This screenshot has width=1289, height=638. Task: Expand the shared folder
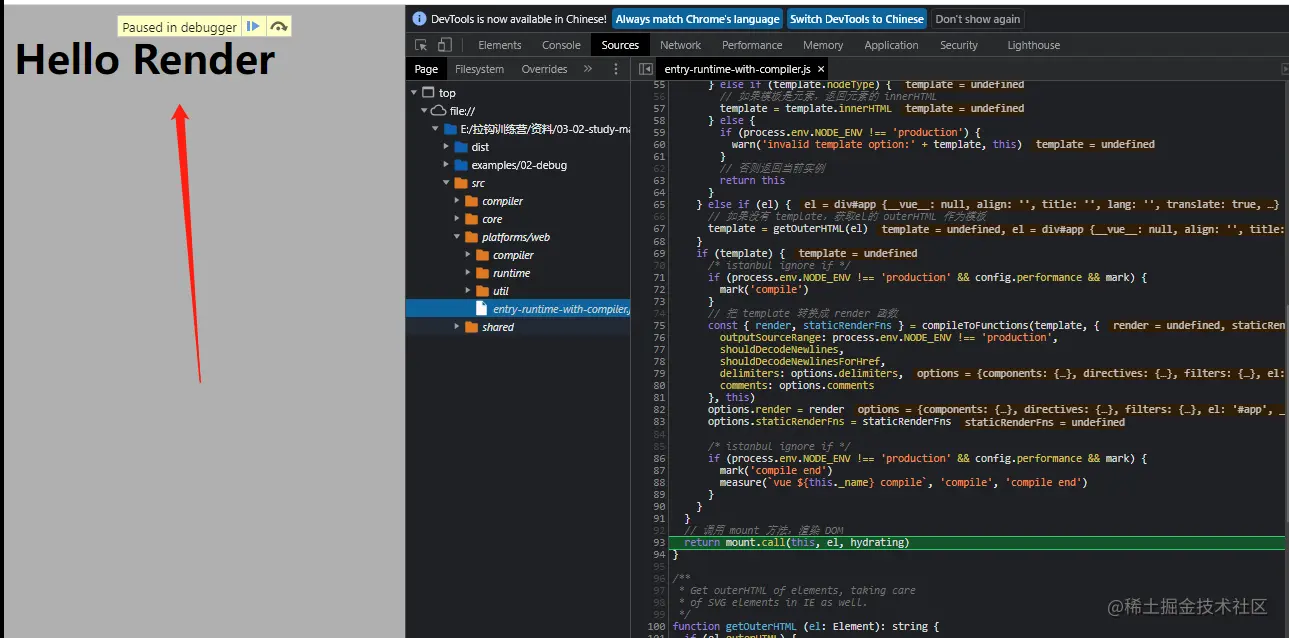click(458, 327)
